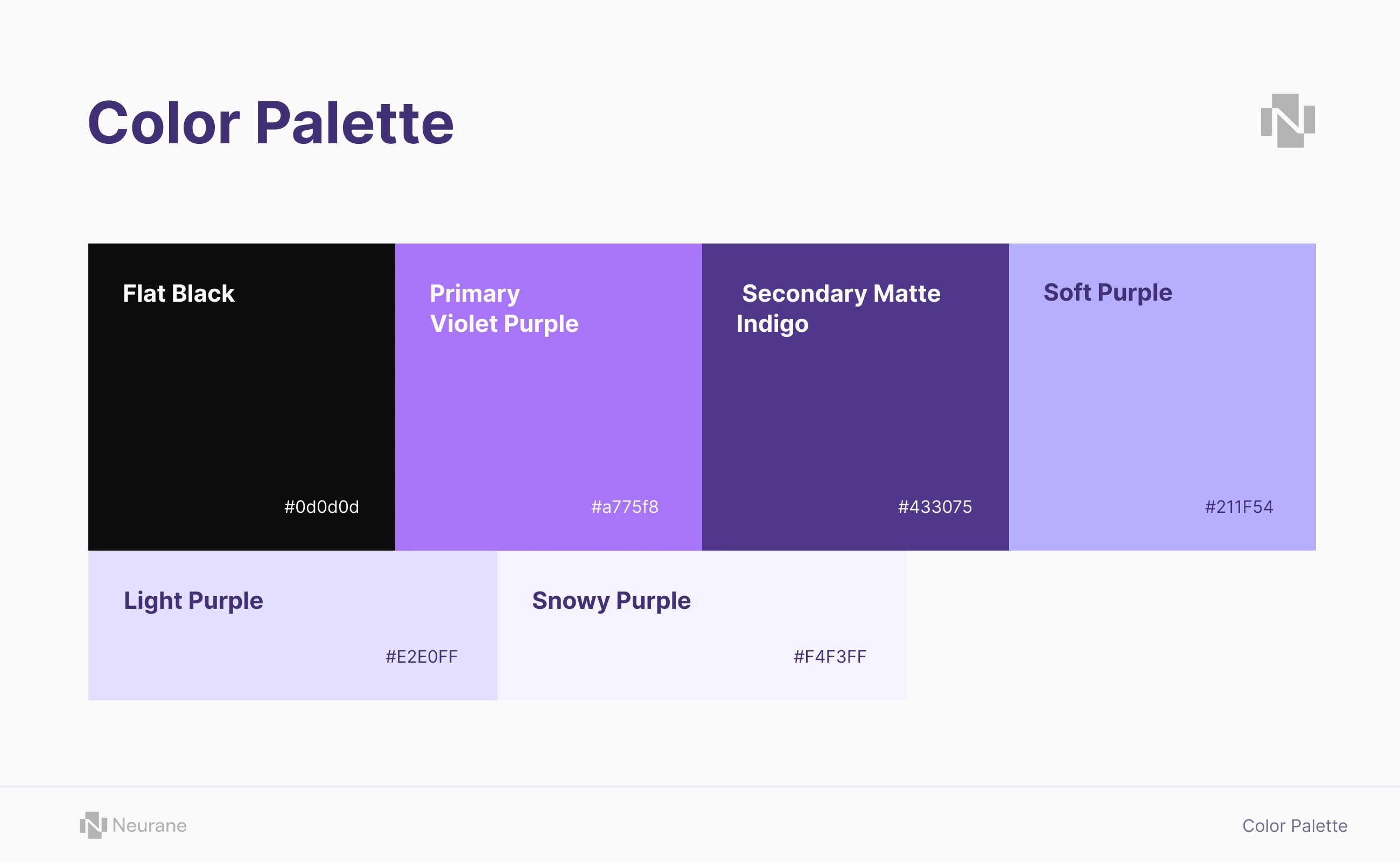Select the Light Purple color swatch
The image size is (1400, 862).
[293, 625]
